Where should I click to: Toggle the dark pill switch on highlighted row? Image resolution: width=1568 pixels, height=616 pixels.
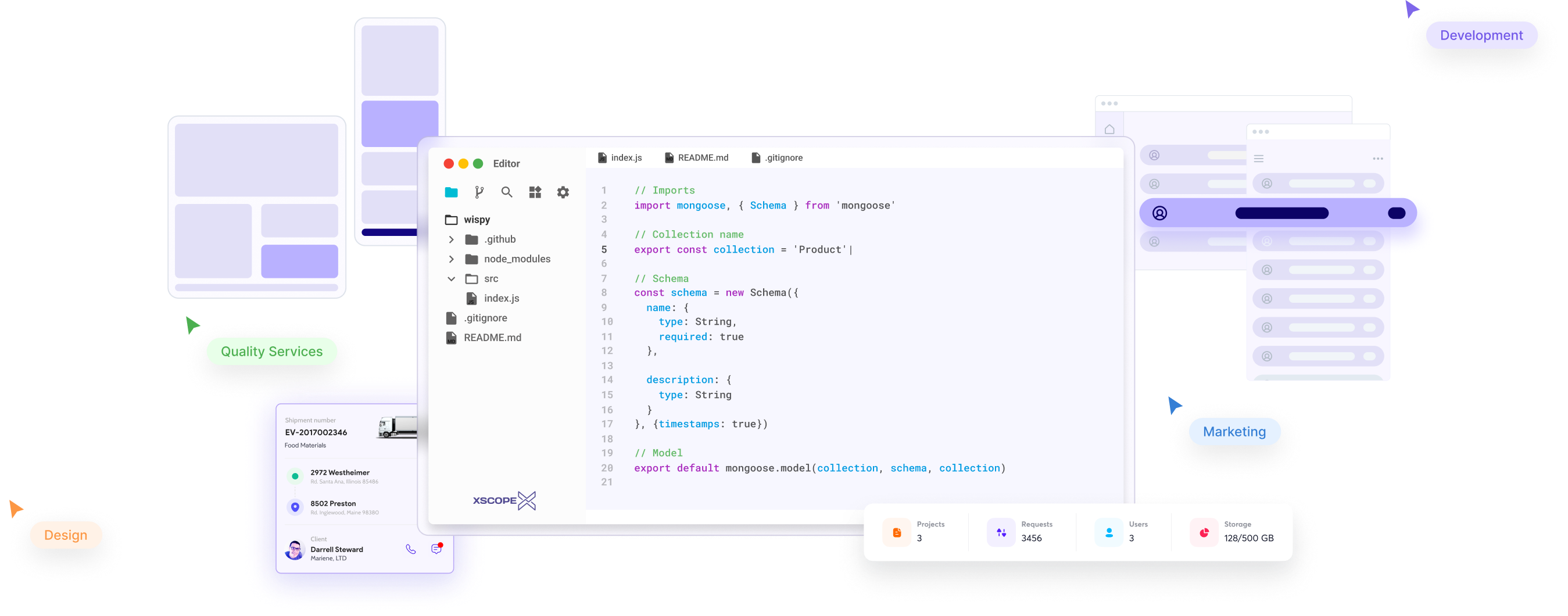(x=1397, y=213)
